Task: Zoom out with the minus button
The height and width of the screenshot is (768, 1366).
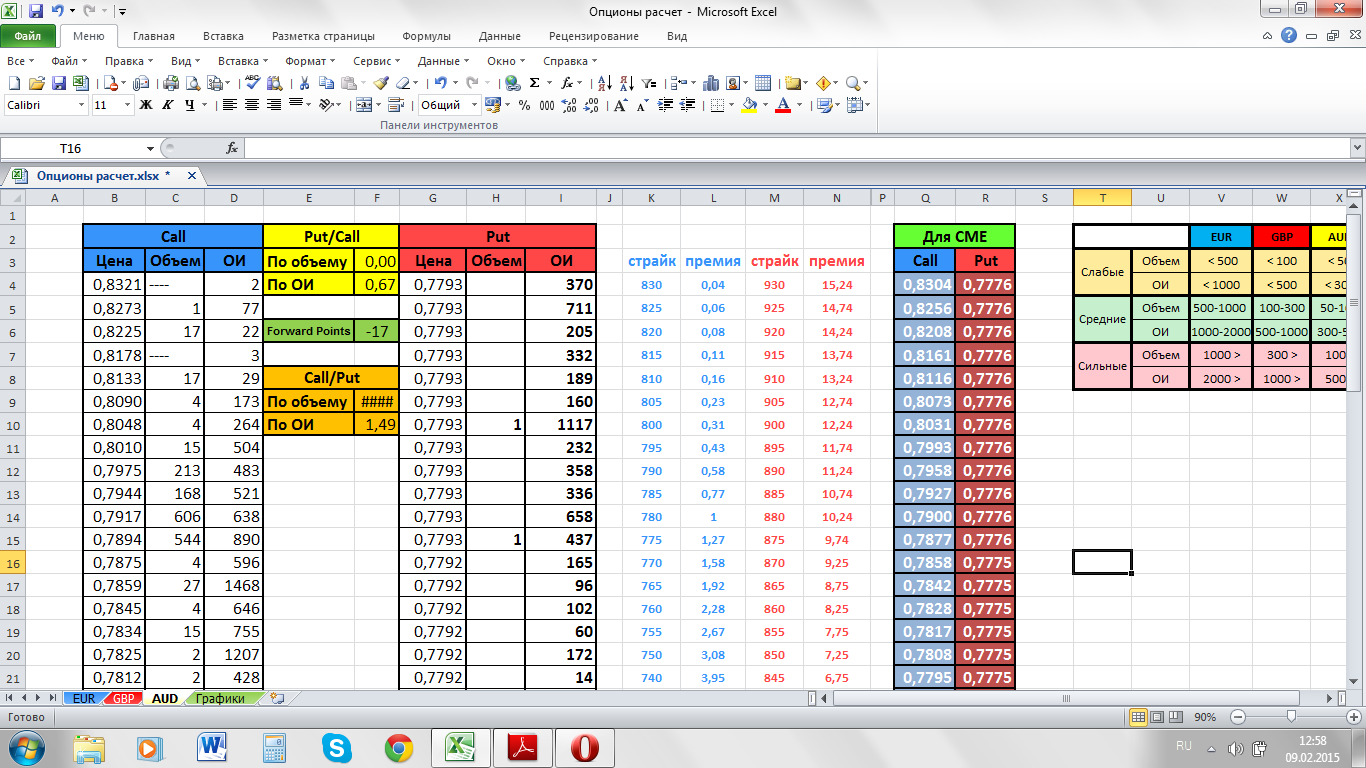Action: pyautogui.click(x=1238, y=717)
